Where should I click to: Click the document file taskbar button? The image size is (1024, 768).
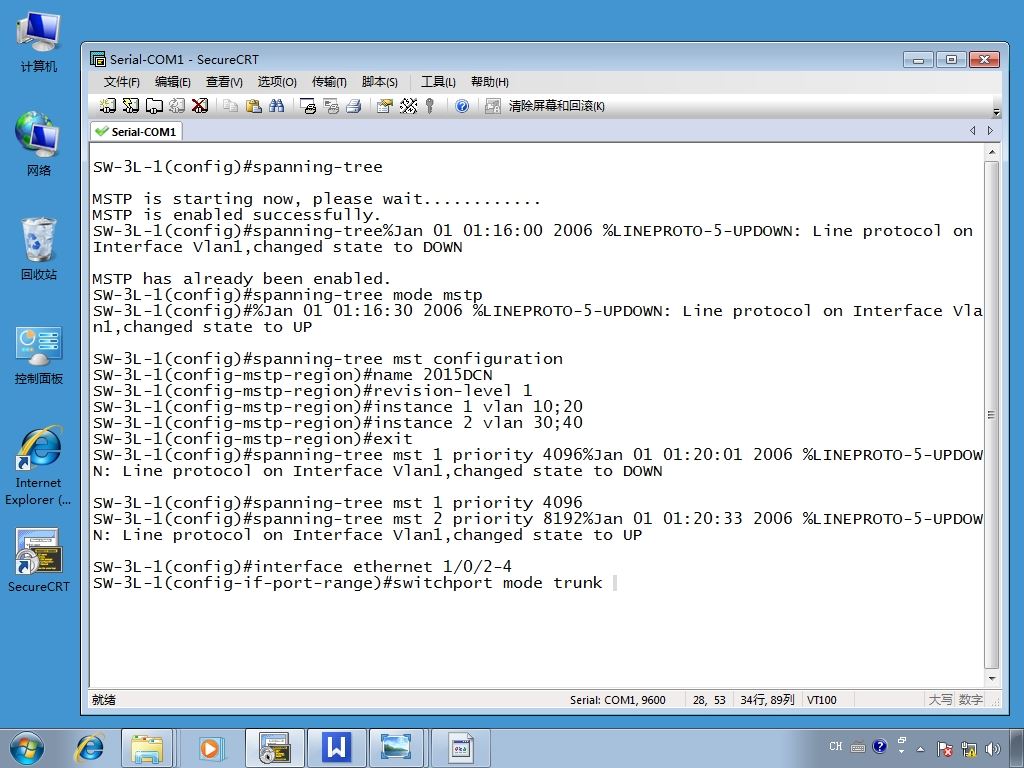[460, 748]
